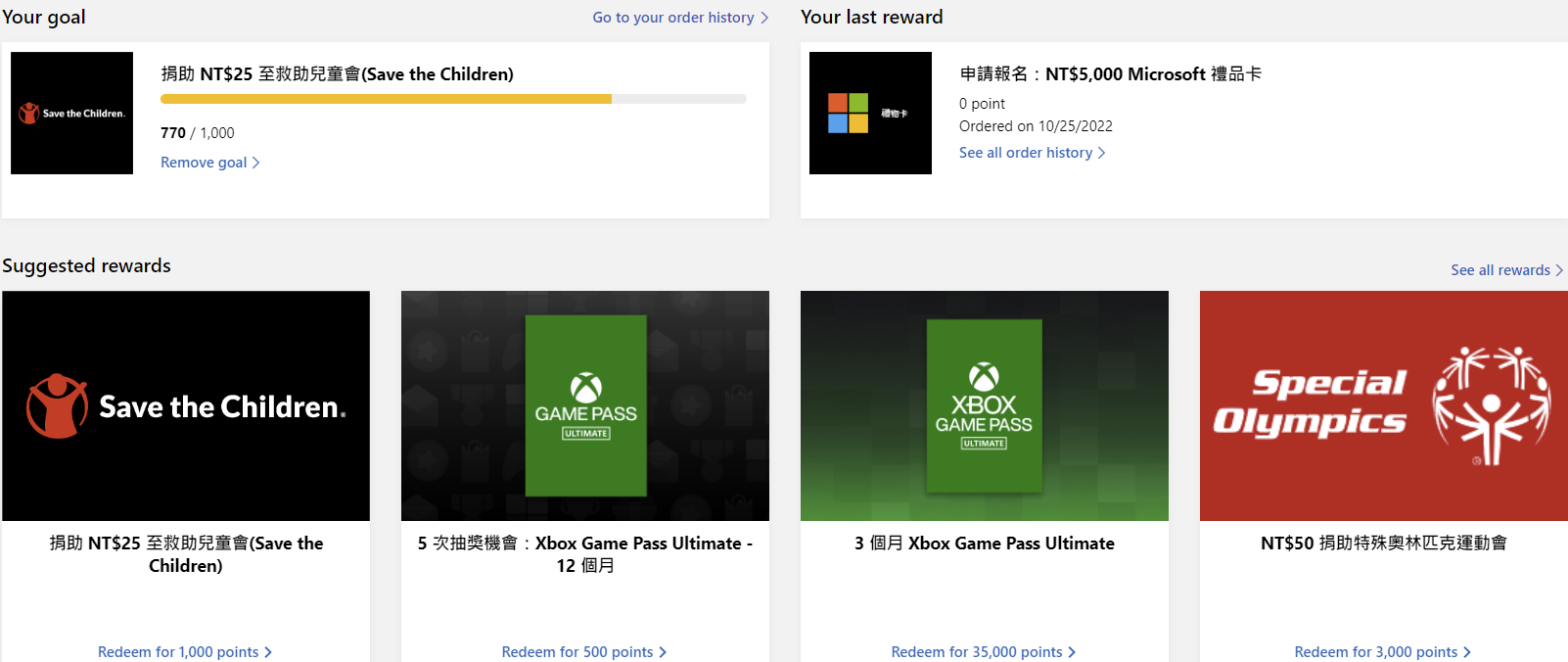
Task: Redeem Special Olympics donation for 3,000 points
Action: 1383,652
